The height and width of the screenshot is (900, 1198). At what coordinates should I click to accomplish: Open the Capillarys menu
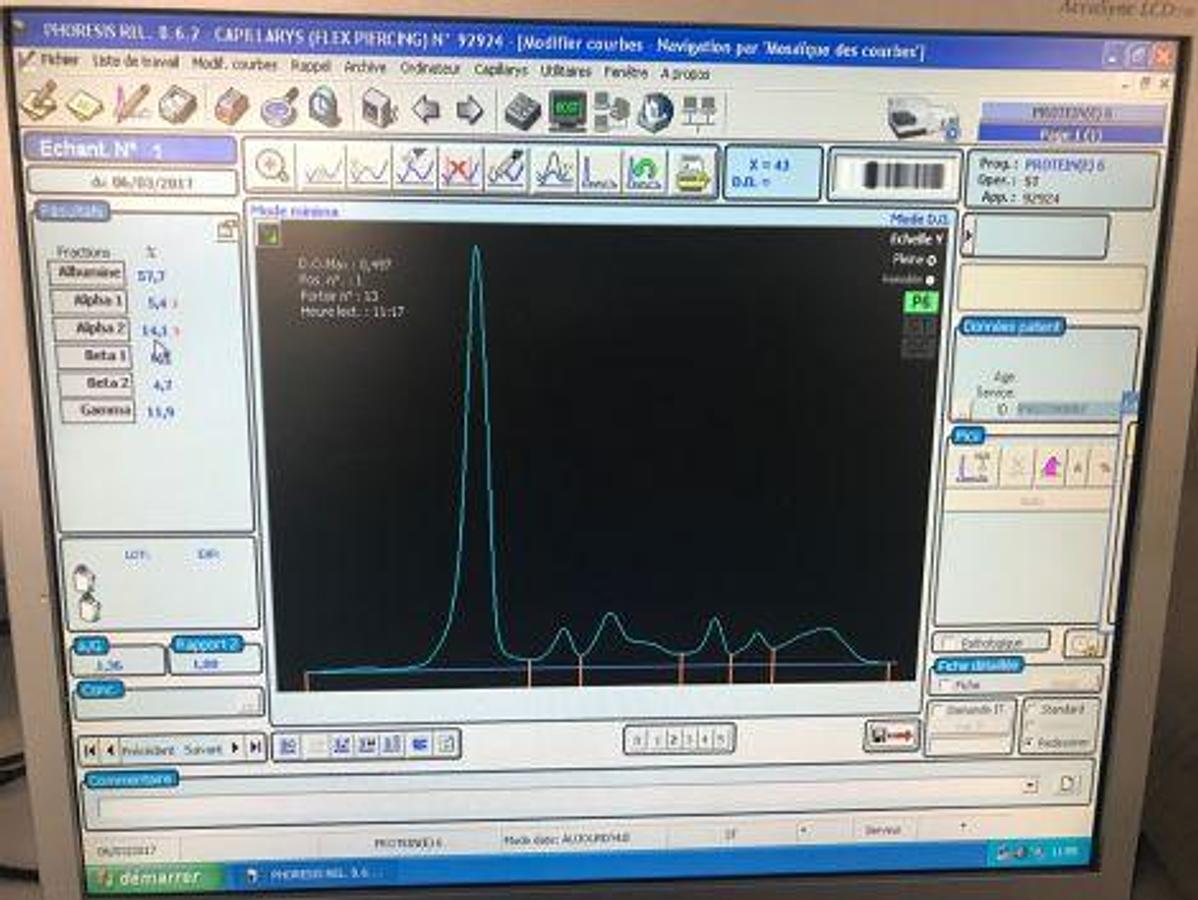coord(500,70)
